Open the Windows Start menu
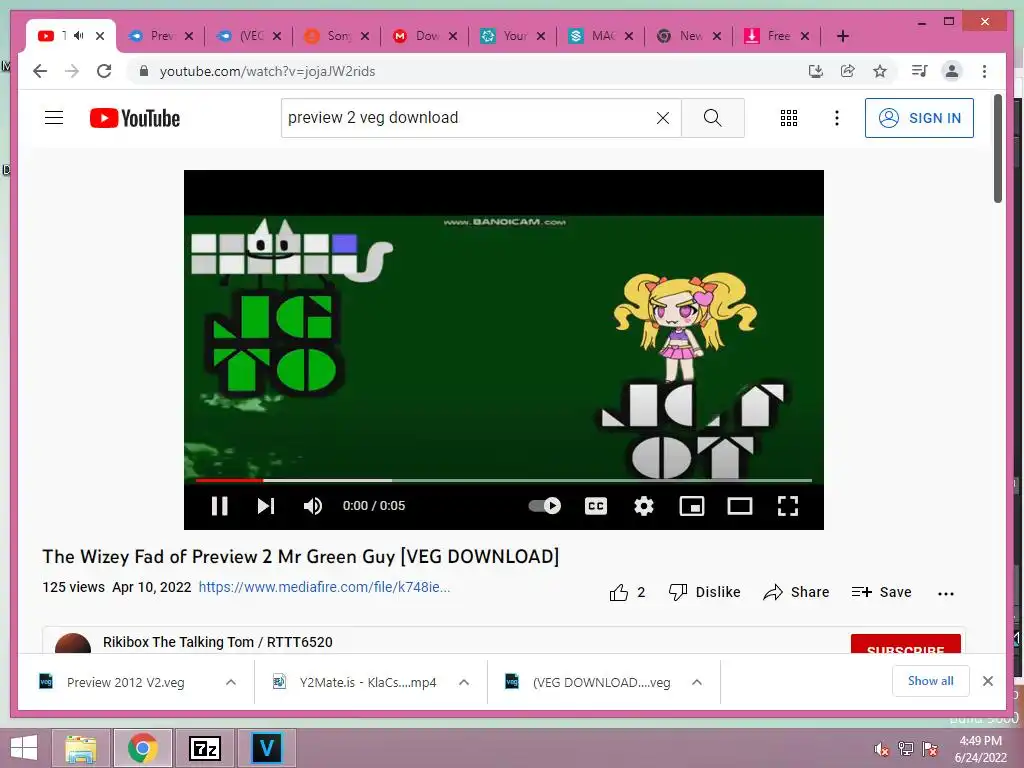The height and width of the screenshot is (768, 1024). 24,748
